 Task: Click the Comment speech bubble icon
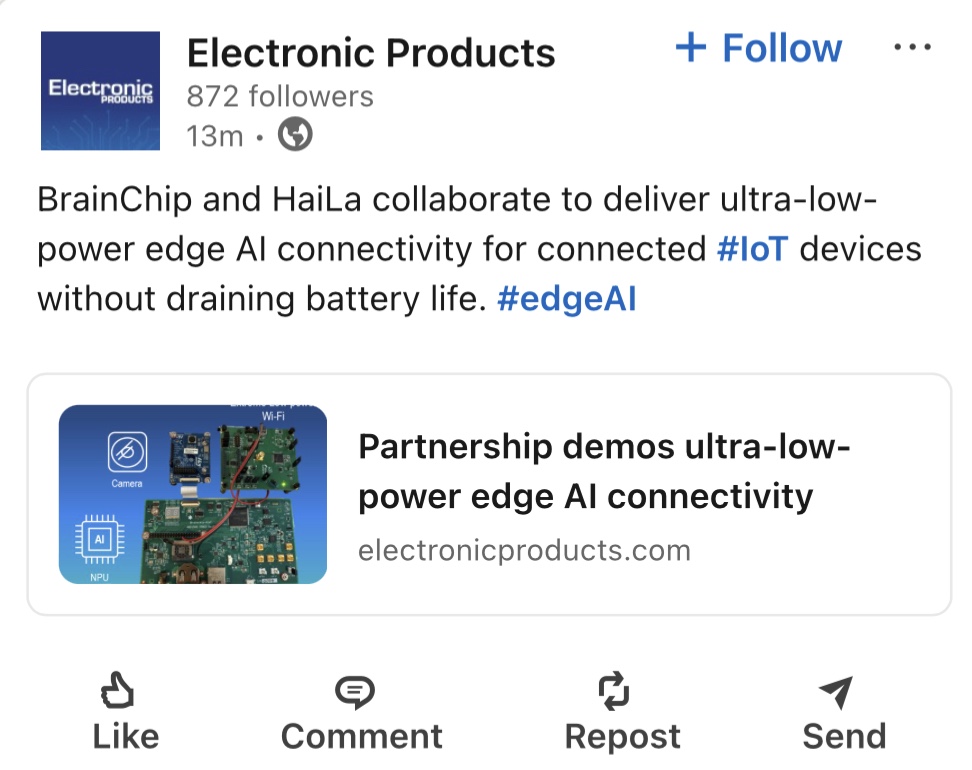click(x=353, y=690)
